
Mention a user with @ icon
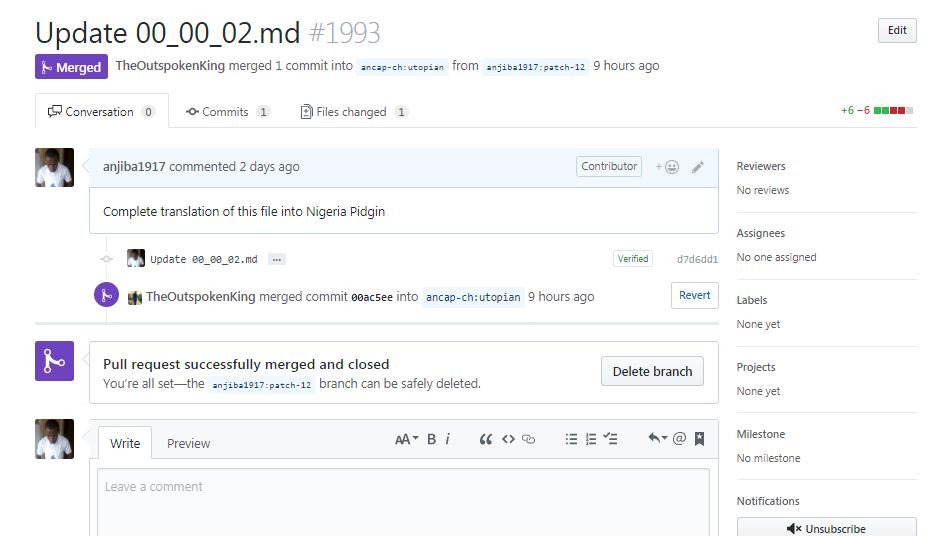coord(679,439)
